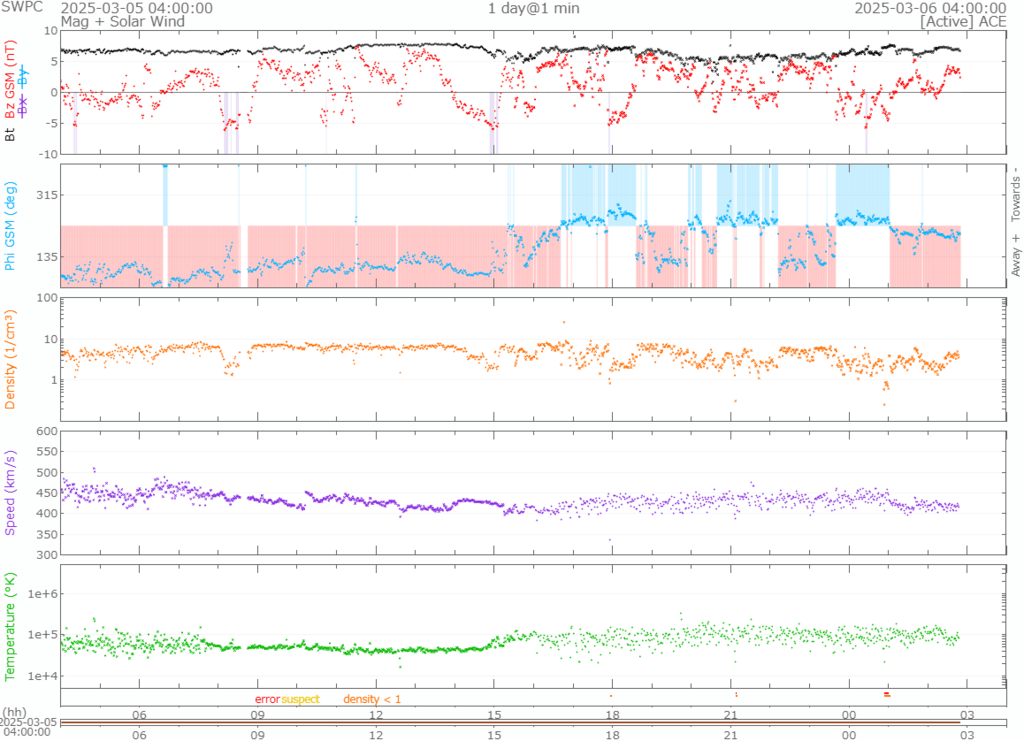Click the red error marker near 01 hours
The image size is (1024, 741).
[x=886, y=693]
